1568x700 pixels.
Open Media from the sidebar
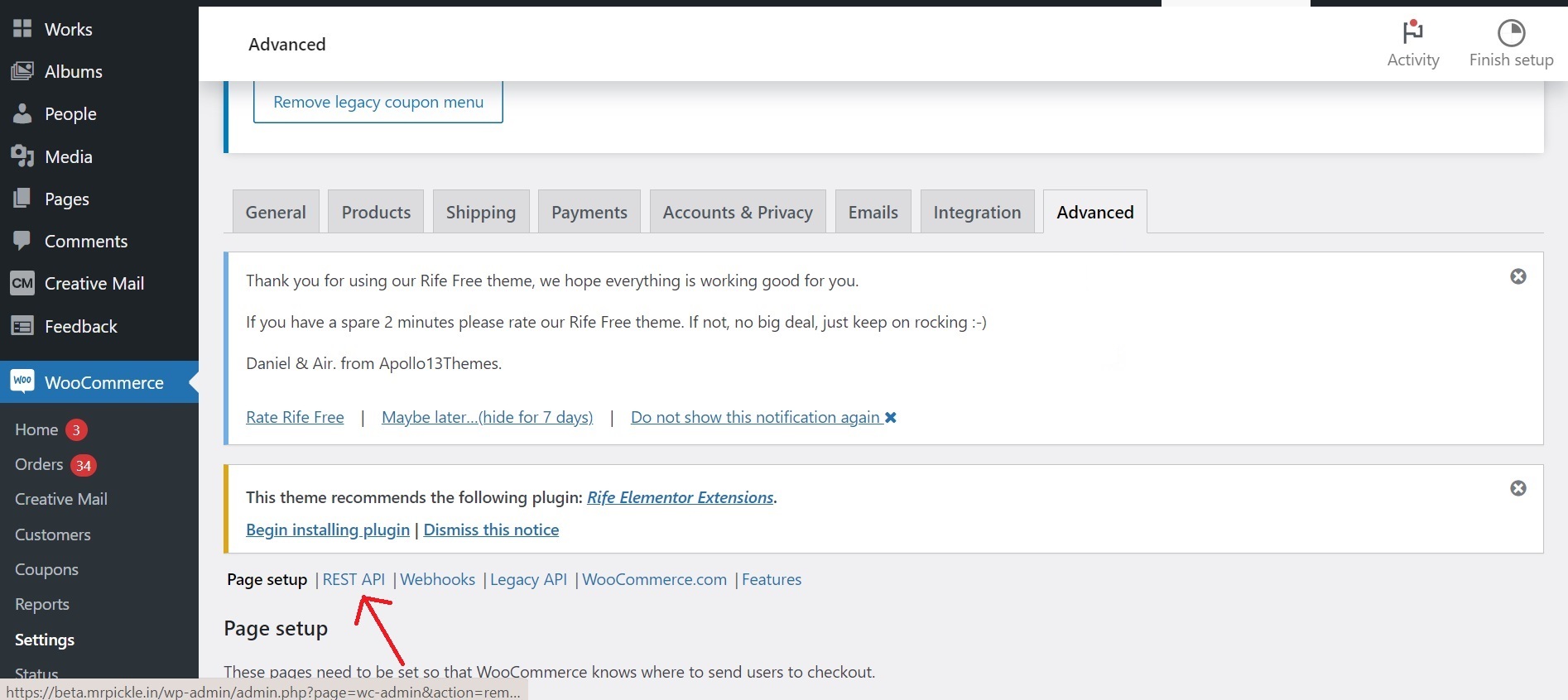coord(68,156)
